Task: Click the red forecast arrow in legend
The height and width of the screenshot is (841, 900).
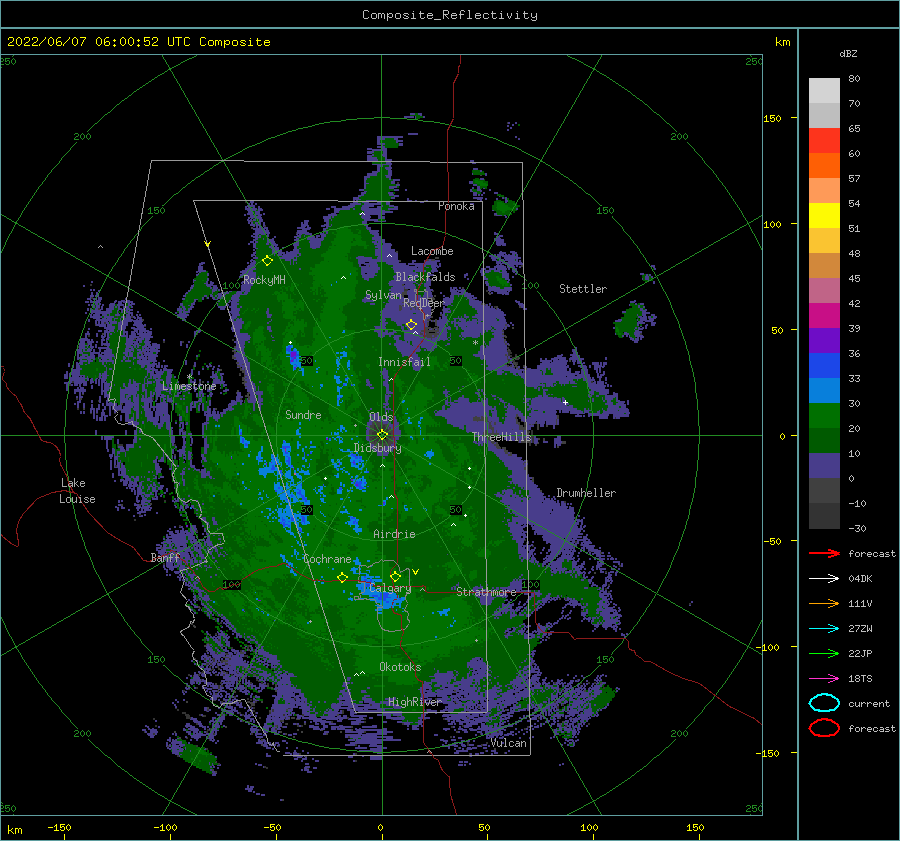Action: tap(824, 553)
